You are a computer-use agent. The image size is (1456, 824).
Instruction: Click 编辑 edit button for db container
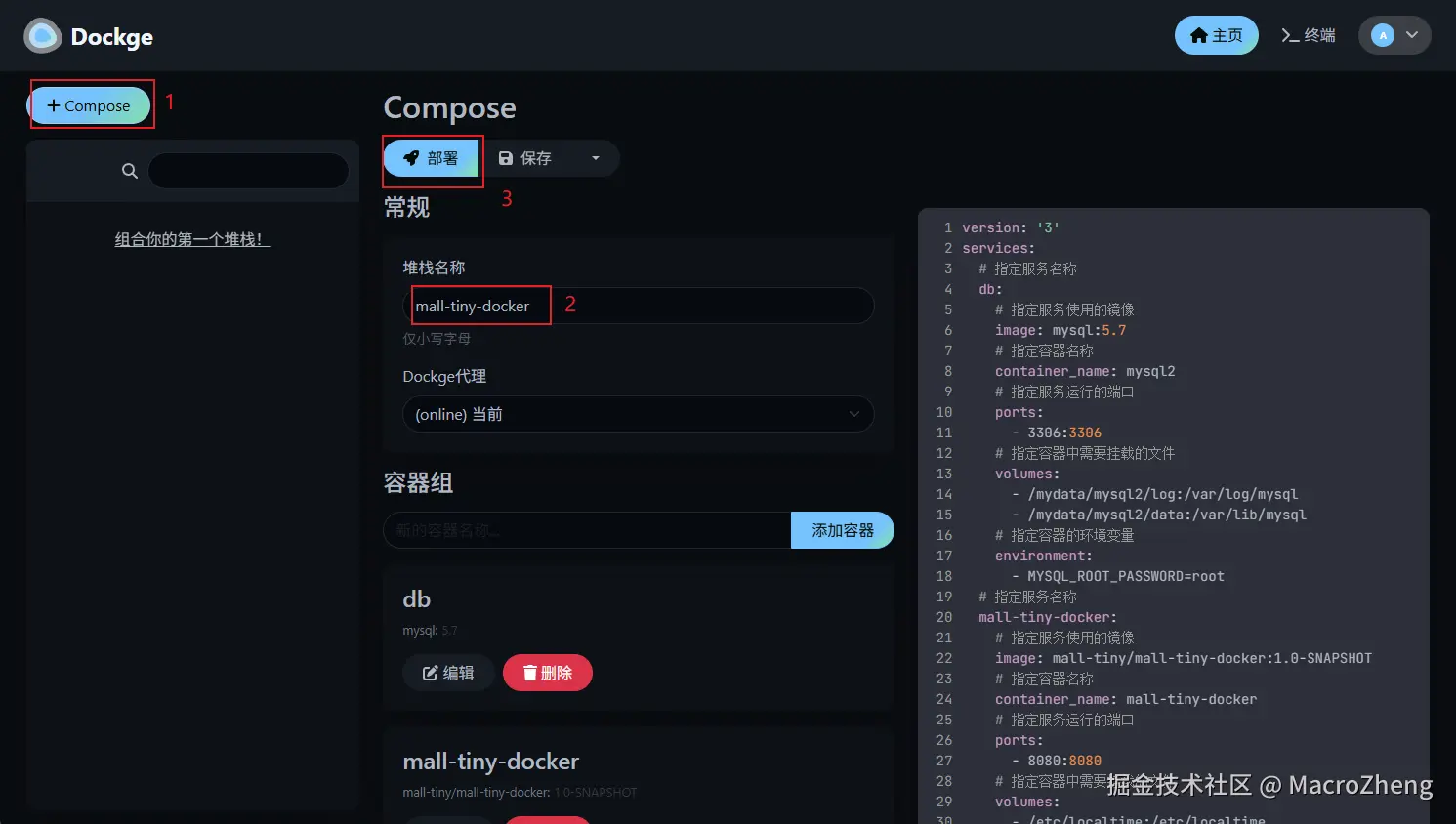point(448,673)
